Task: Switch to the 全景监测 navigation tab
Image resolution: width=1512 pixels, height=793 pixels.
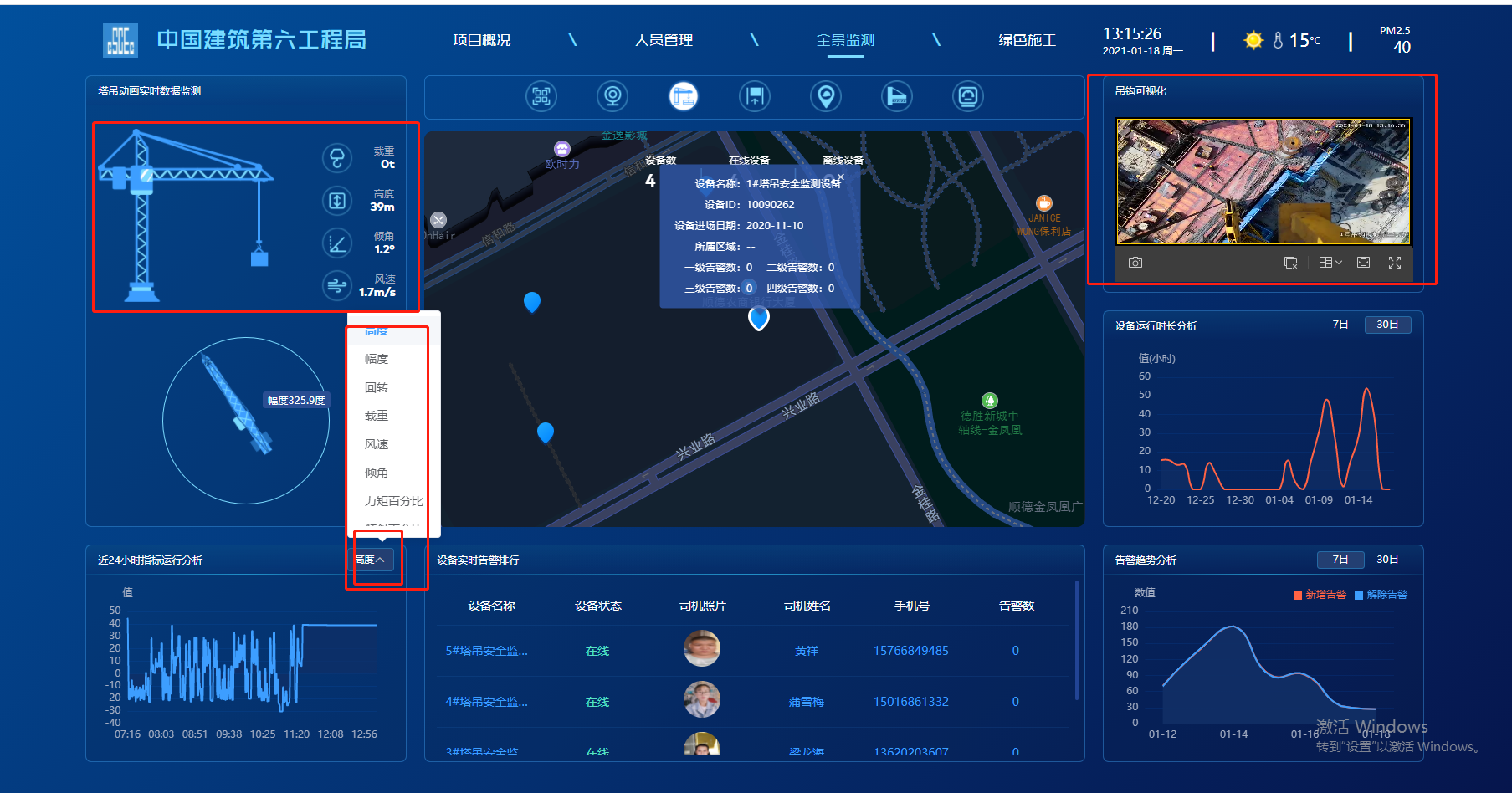Action: coord(846,40)
